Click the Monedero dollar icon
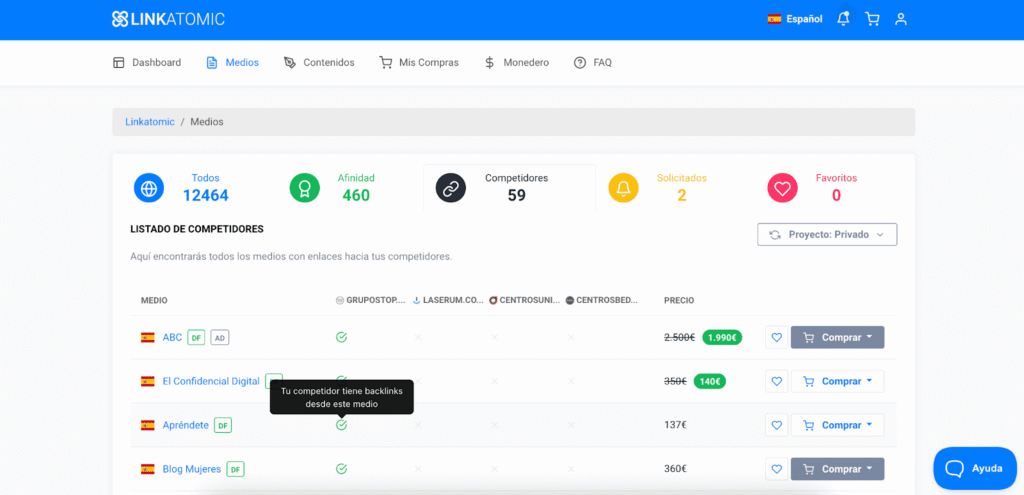This screenshot has width=1024, height=495. click(490, 63)
